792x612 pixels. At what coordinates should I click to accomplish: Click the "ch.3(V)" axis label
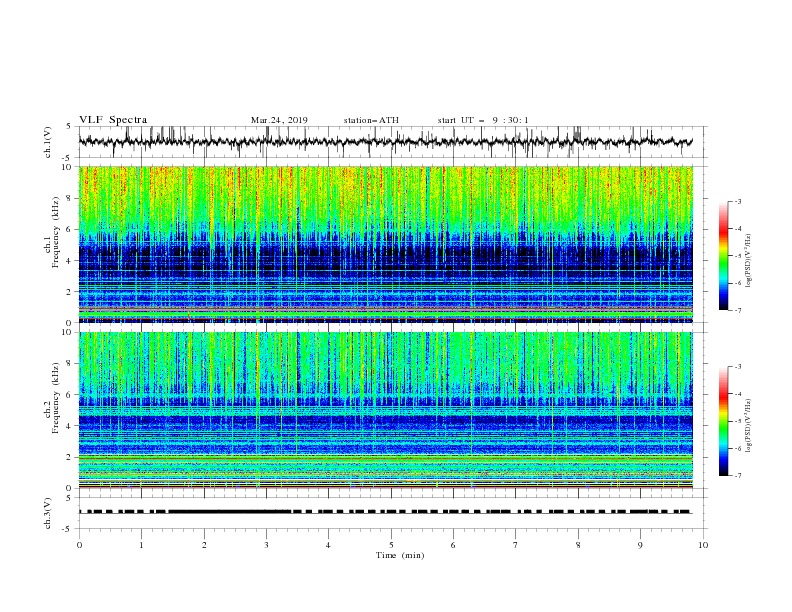48,514
